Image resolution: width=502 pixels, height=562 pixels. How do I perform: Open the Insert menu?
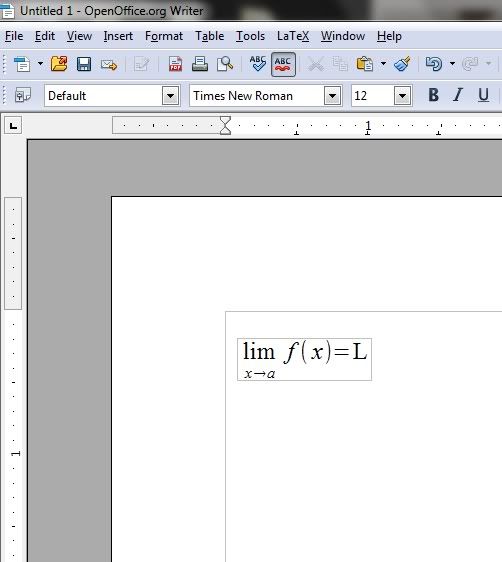click(118, 36)
